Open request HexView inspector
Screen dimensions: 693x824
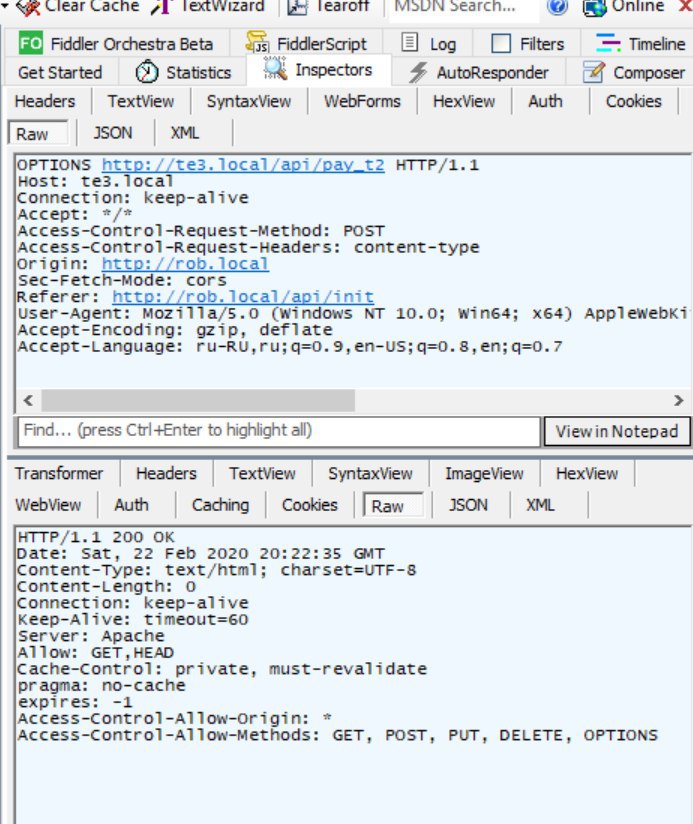464,101
